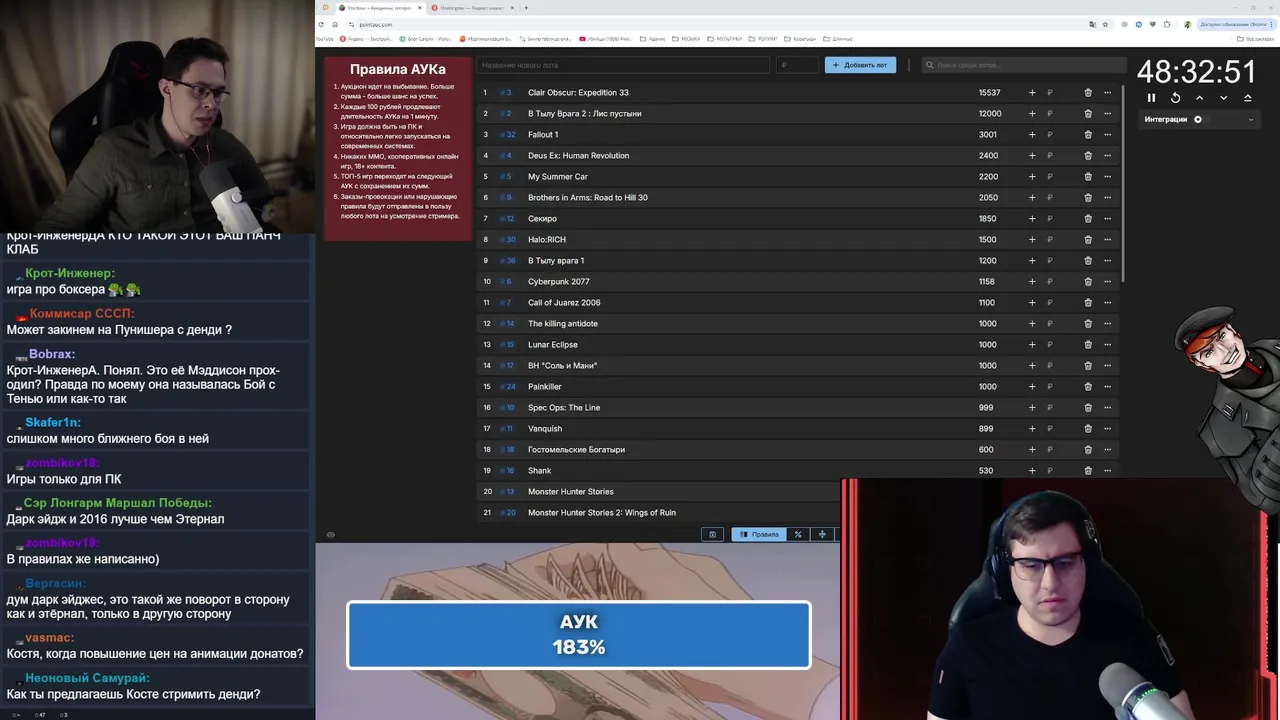Remove the Fallout 1 lot
Image resolution: width=1280 pixels, height=720 pixels.
1088,135
